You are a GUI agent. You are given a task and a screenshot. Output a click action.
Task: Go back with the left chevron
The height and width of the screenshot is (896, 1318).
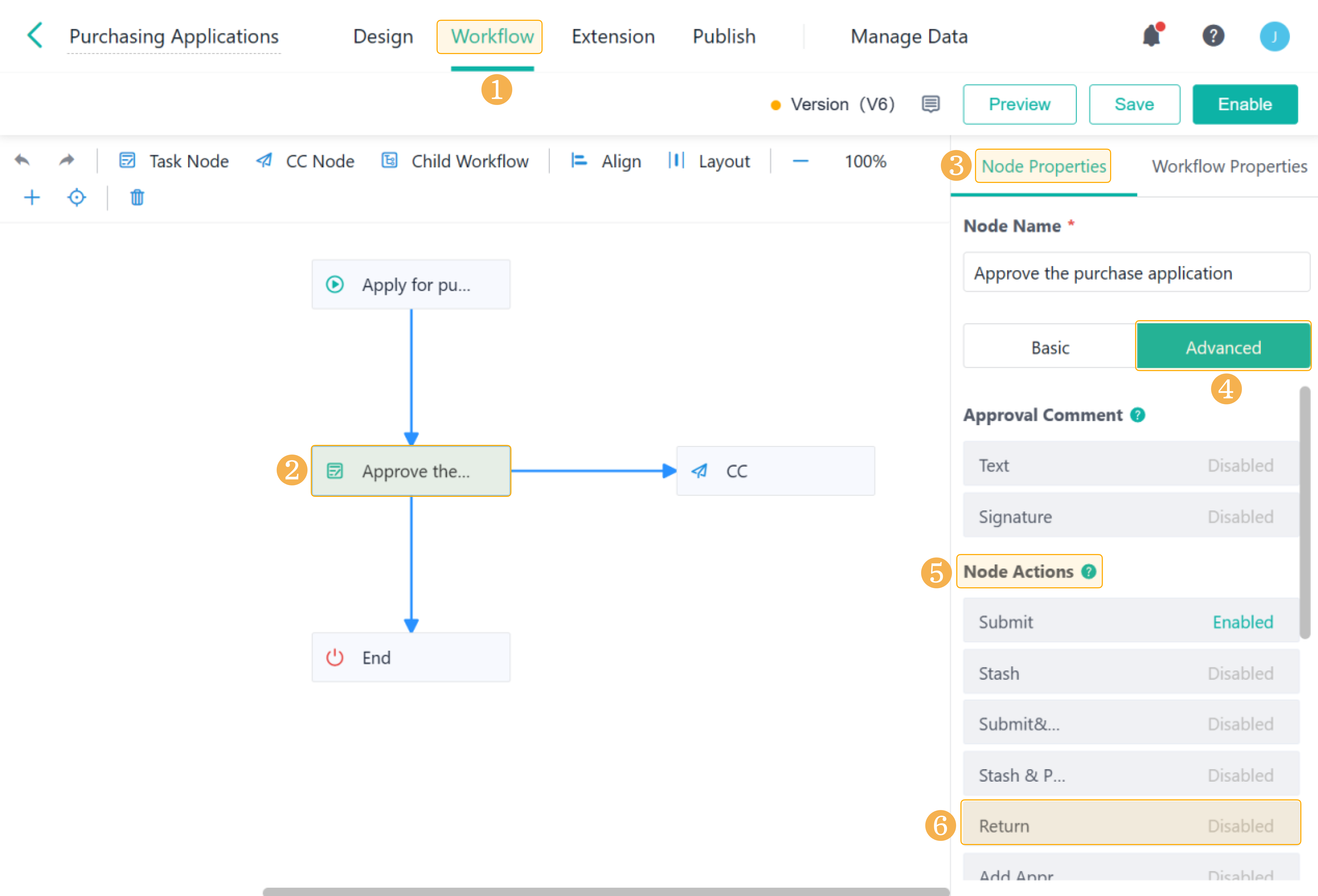click(35, 36)
